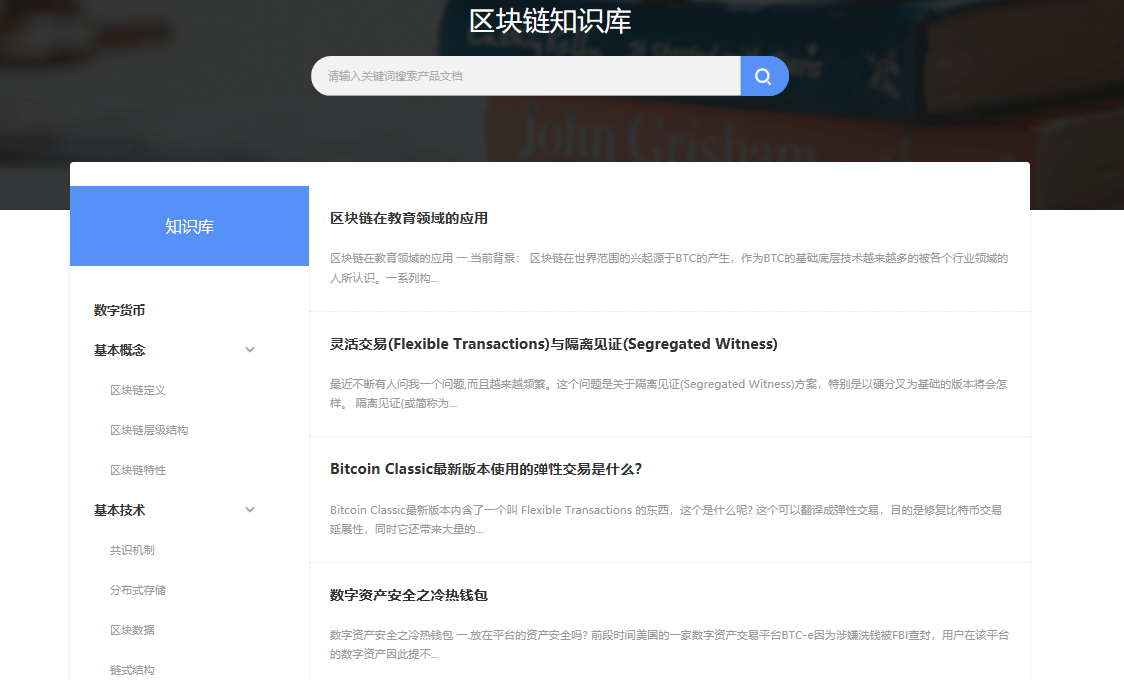
Task: Collapse the 基本技术 chevron arrow
Action: pyautogui.click(x=250, y=510)
